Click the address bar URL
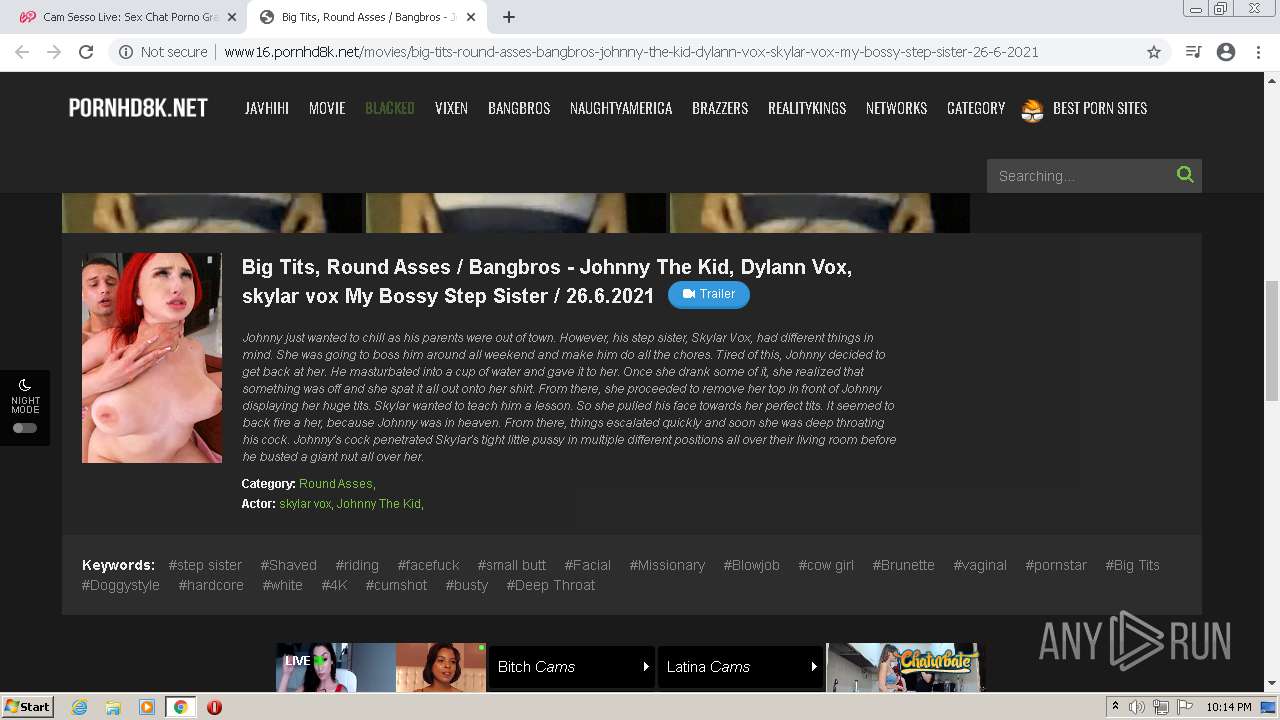 point(631,52)
